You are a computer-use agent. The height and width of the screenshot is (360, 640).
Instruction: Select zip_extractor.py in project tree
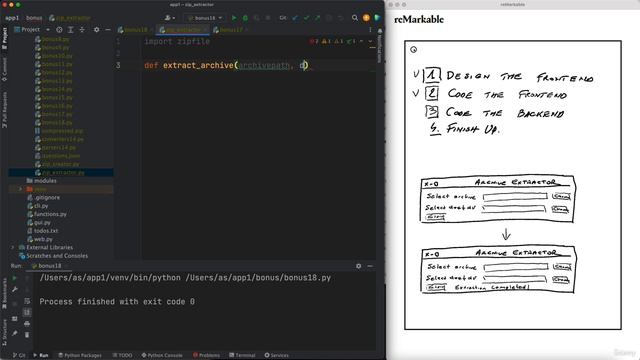pyautogui.click(x=60, y=173)
